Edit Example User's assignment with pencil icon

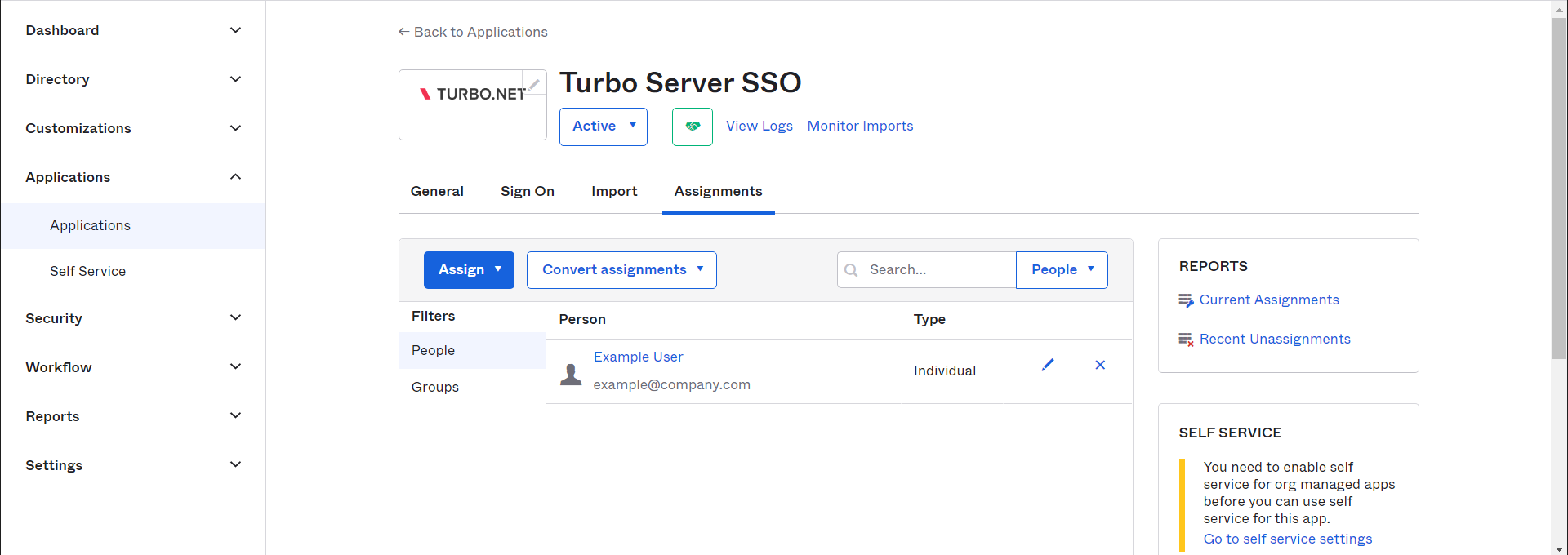(1048, 365)
